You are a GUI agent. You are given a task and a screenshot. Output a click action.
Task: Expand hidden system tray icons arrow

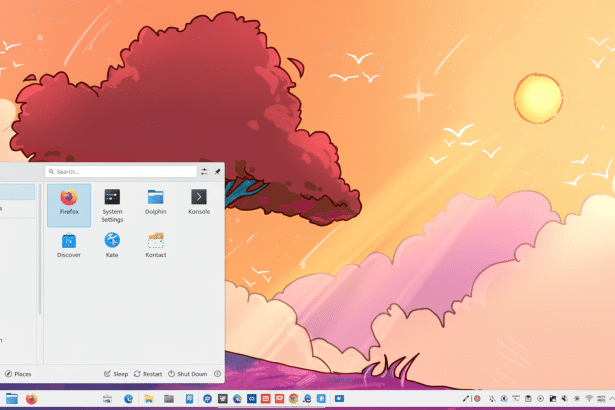point(611,399)
